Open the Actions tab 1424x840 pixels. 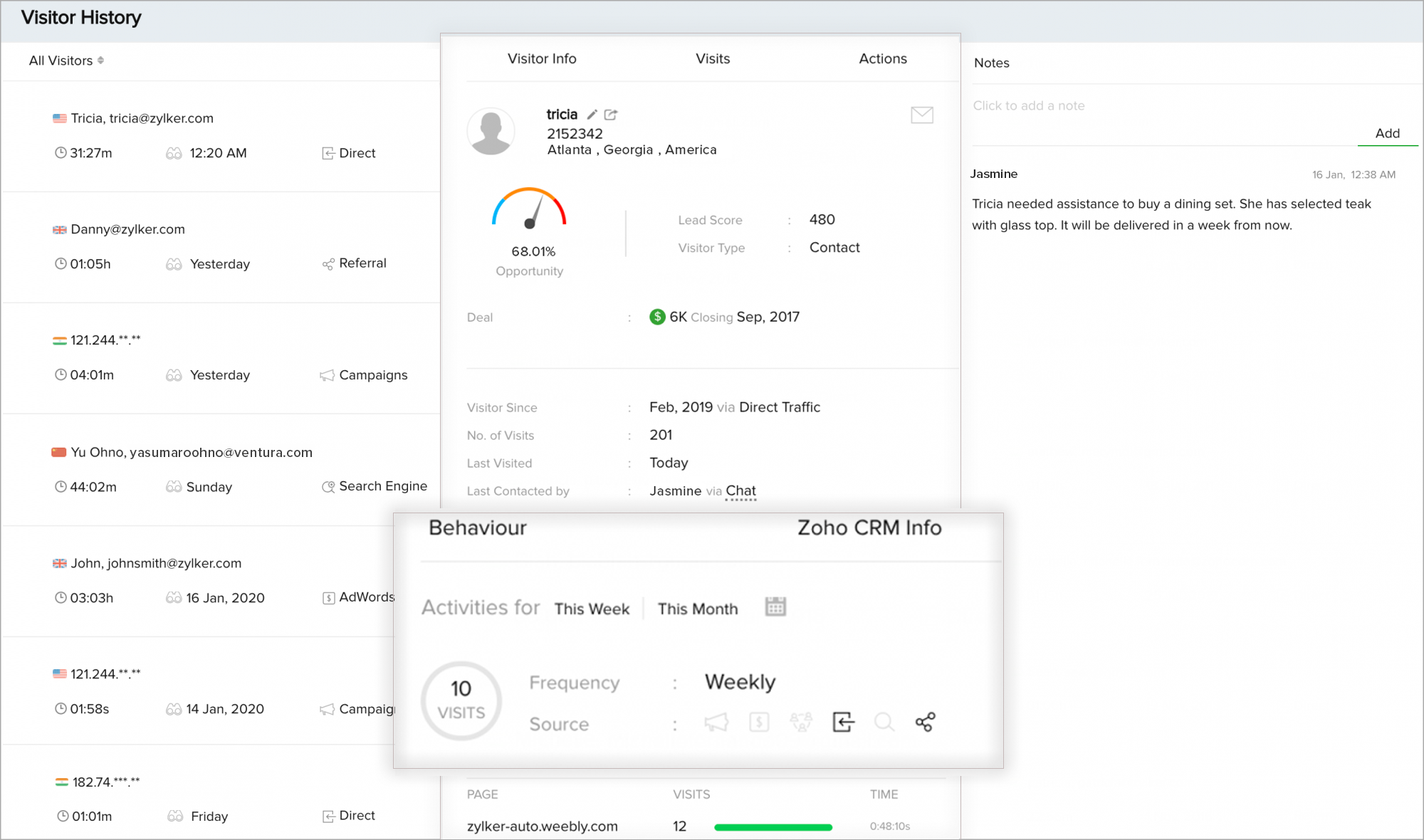883,59
